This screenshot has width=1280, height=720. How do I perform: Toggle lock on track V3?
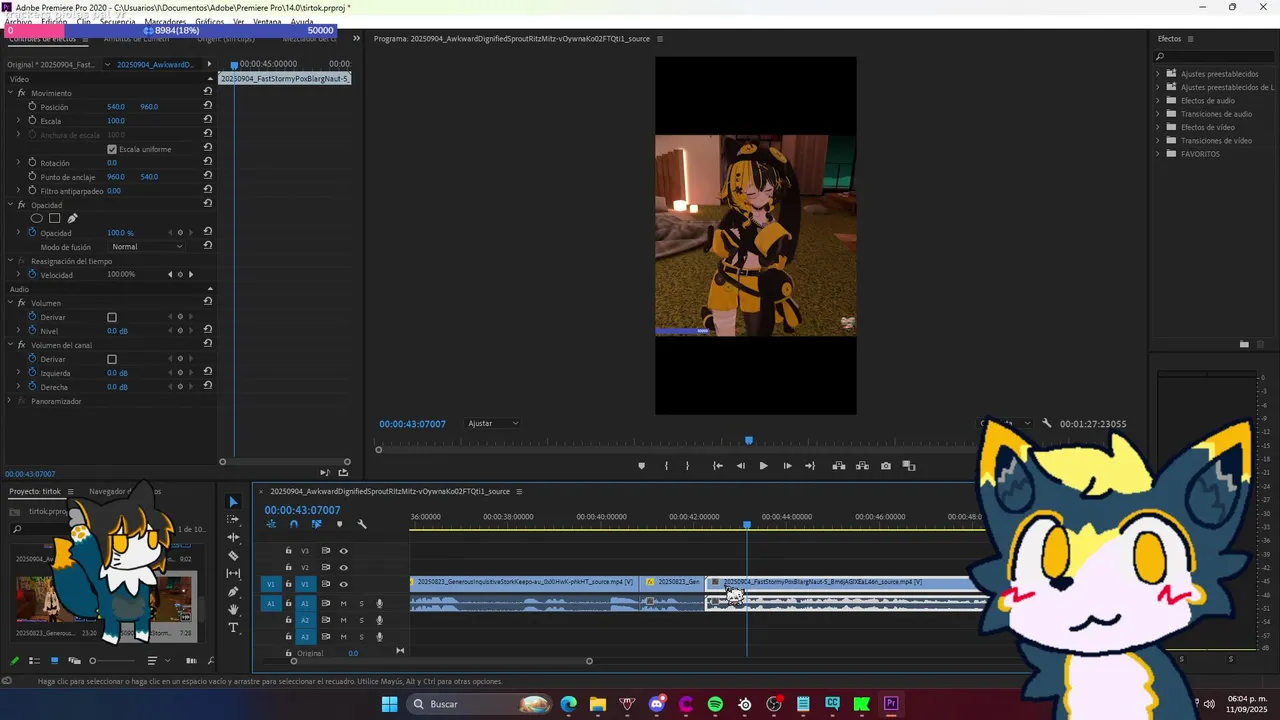pos(288,551)
